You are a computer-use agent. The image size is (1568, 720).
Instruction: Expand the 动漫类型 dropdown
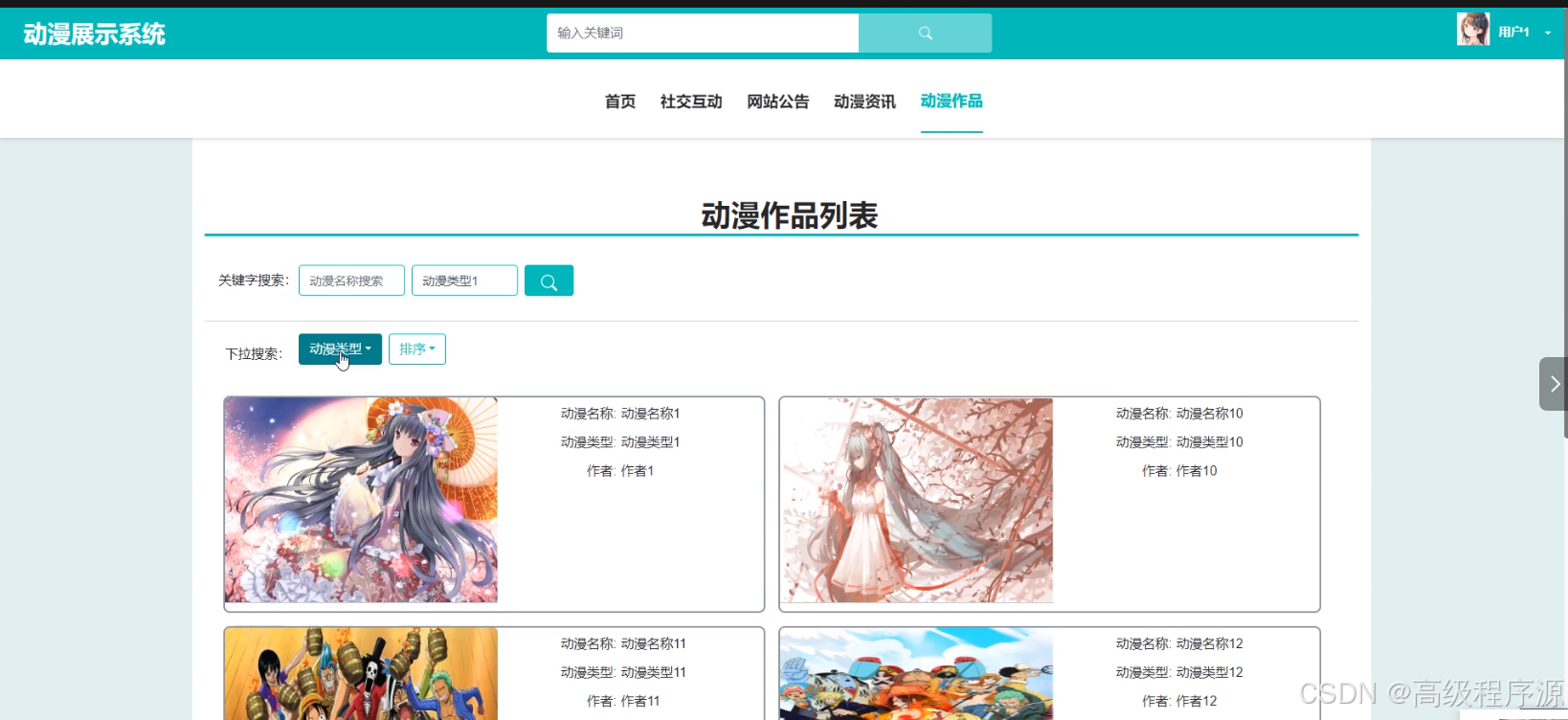pyautogui.click(x=340, y=349)
